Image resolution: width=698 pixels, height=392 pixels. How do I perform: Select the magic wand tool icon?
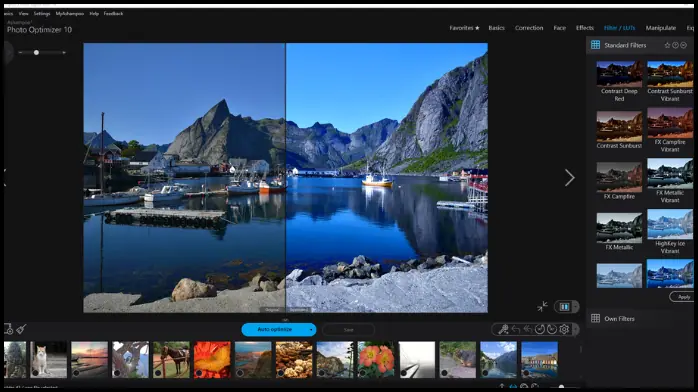tap(503, 329)
